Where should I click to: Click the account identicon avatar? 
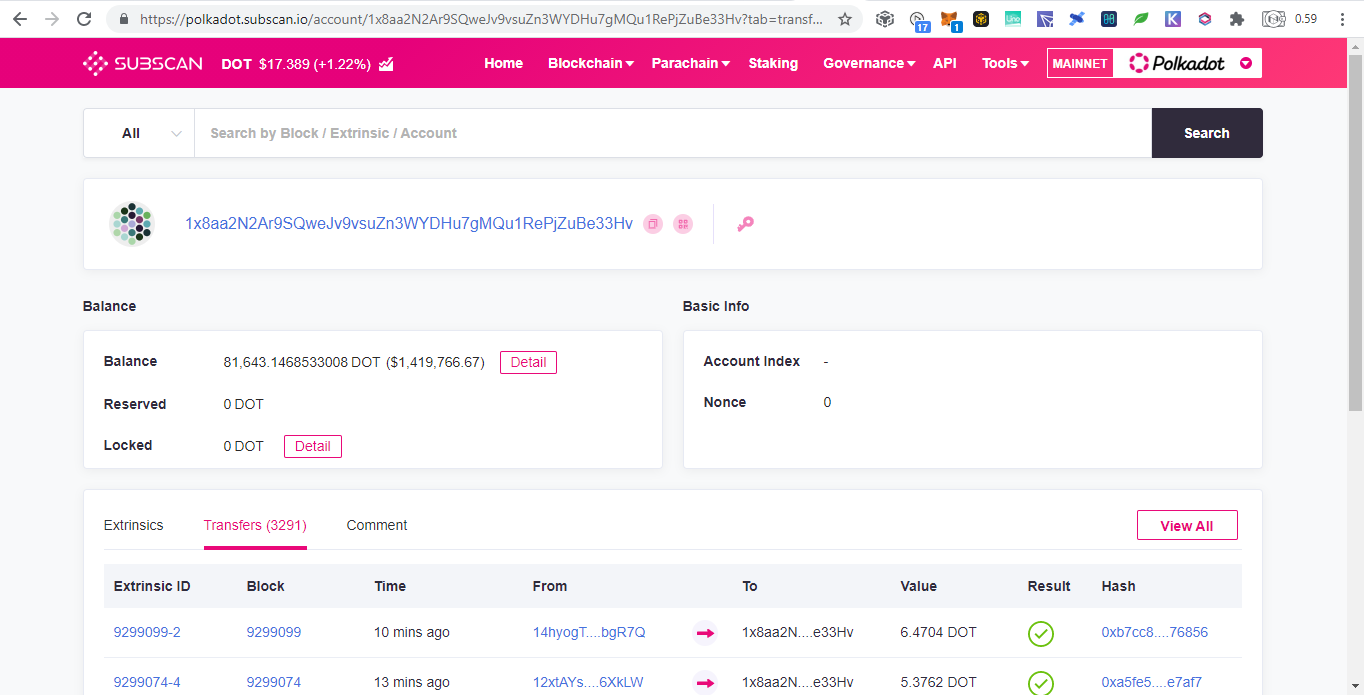tap(131, 224)
